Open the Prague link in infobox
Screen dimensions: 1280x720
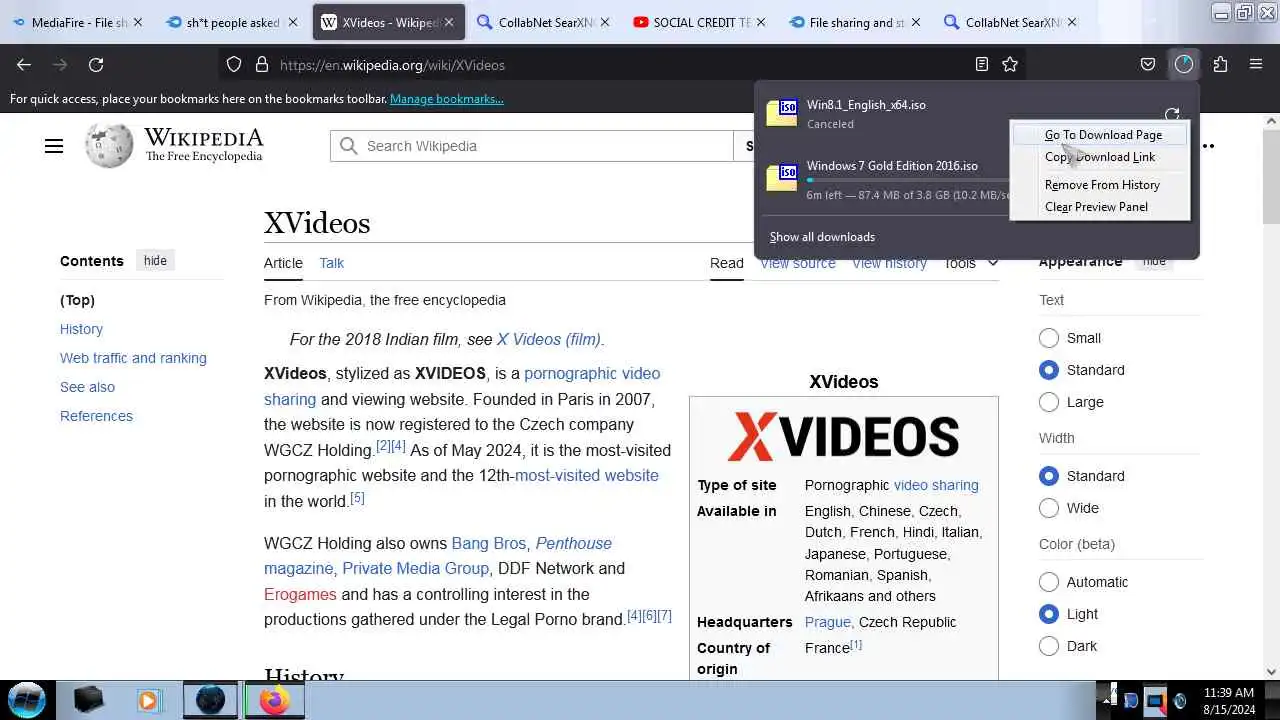[827, 622]
